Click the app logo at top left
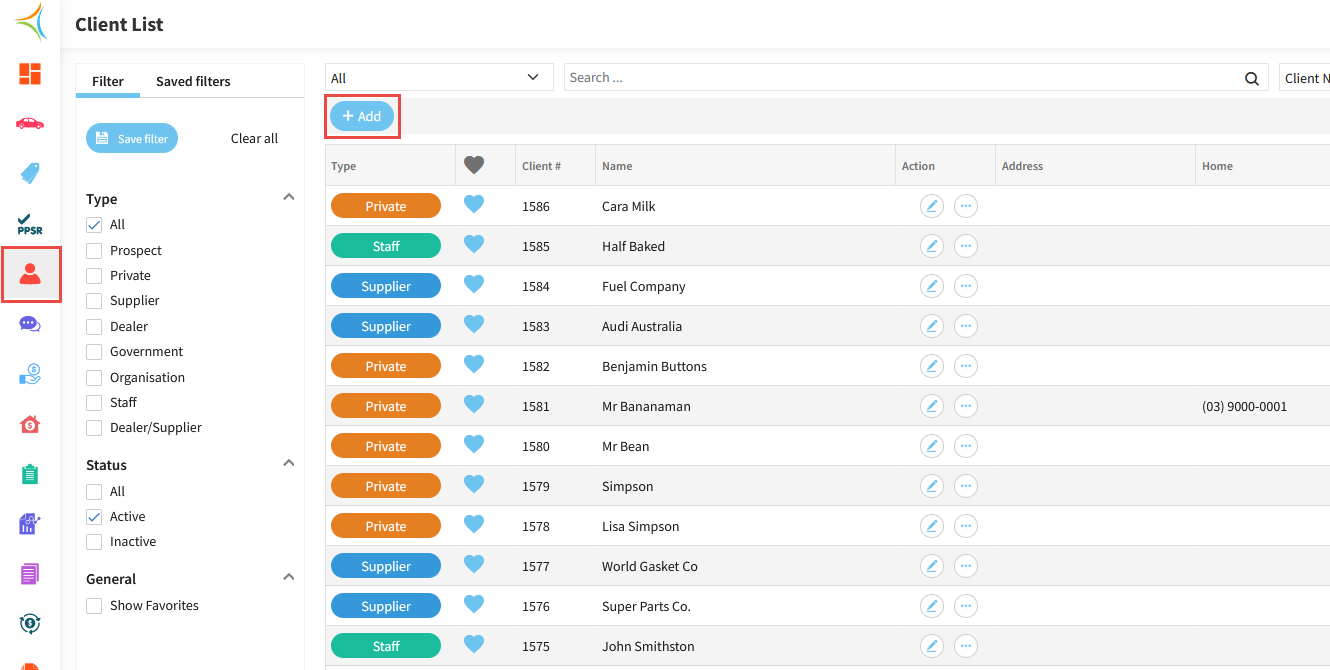Viewport: 1330px width, 670px height. tap(30, 23)
